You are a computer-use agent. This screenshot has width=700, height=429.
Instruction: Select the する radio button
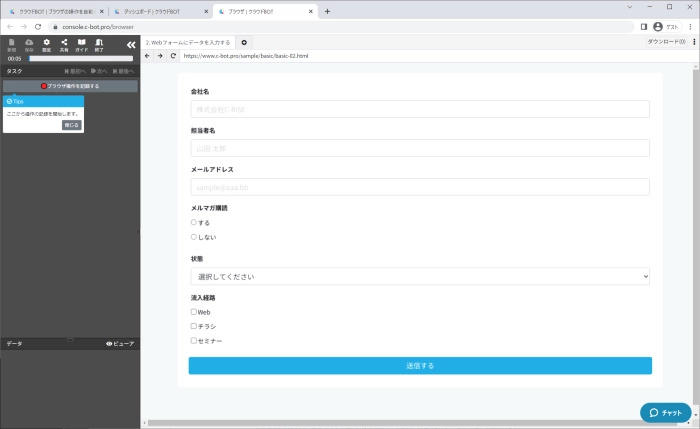pos(193,222)
